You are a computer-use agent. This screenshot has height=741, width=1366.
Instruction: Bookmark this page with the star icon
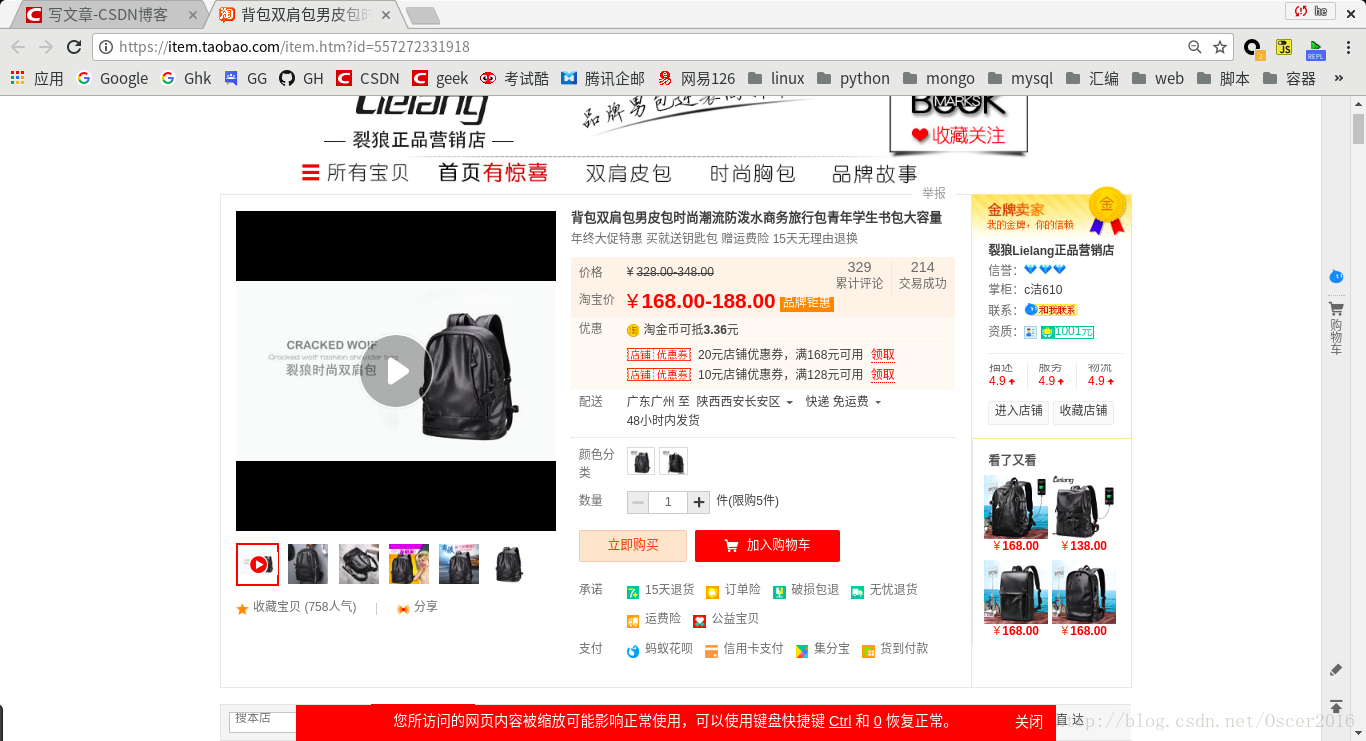[1220, 47]
